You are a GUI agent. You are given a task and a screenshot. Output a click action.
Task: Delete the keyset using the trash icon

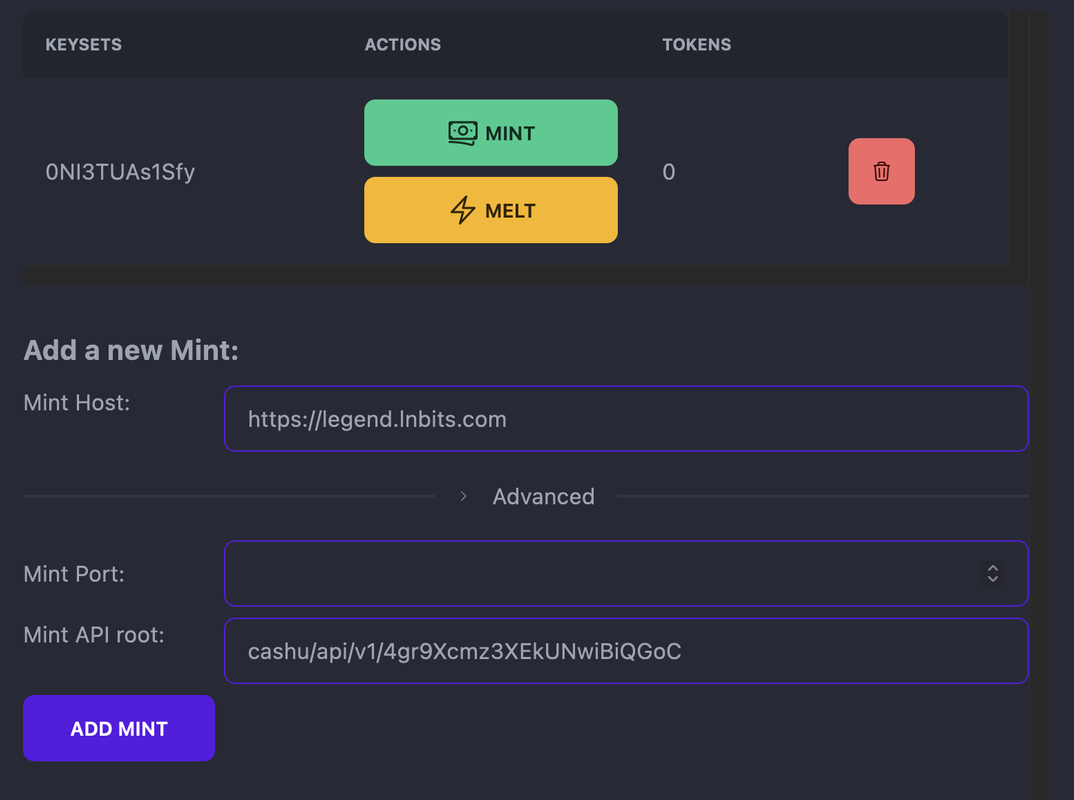point(882,171)
